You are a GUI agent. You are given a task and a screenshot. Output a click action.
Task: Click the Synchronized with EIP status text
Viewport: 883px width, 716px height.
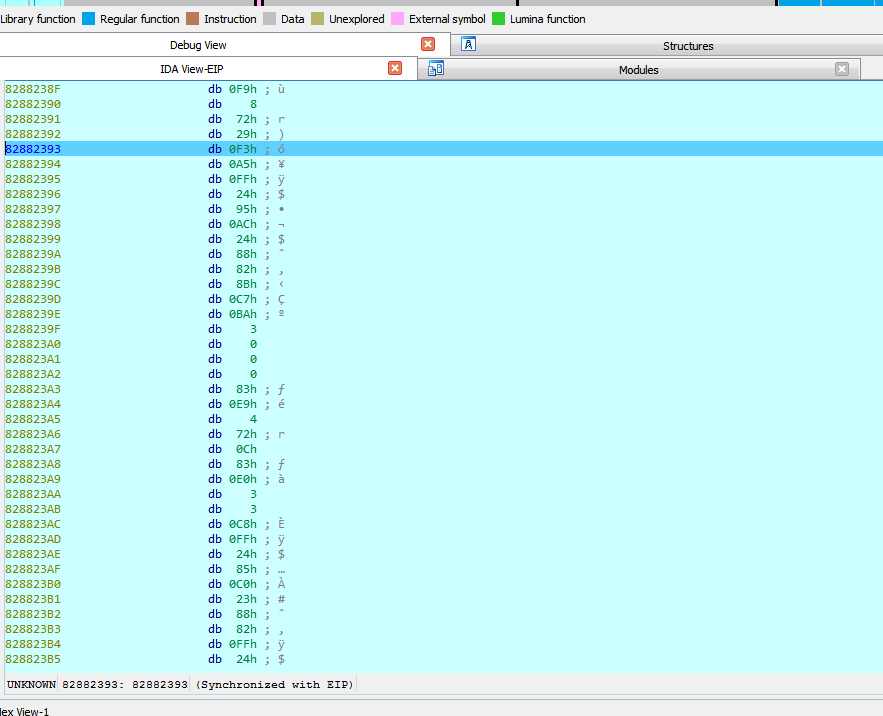(x=275, y=685)
